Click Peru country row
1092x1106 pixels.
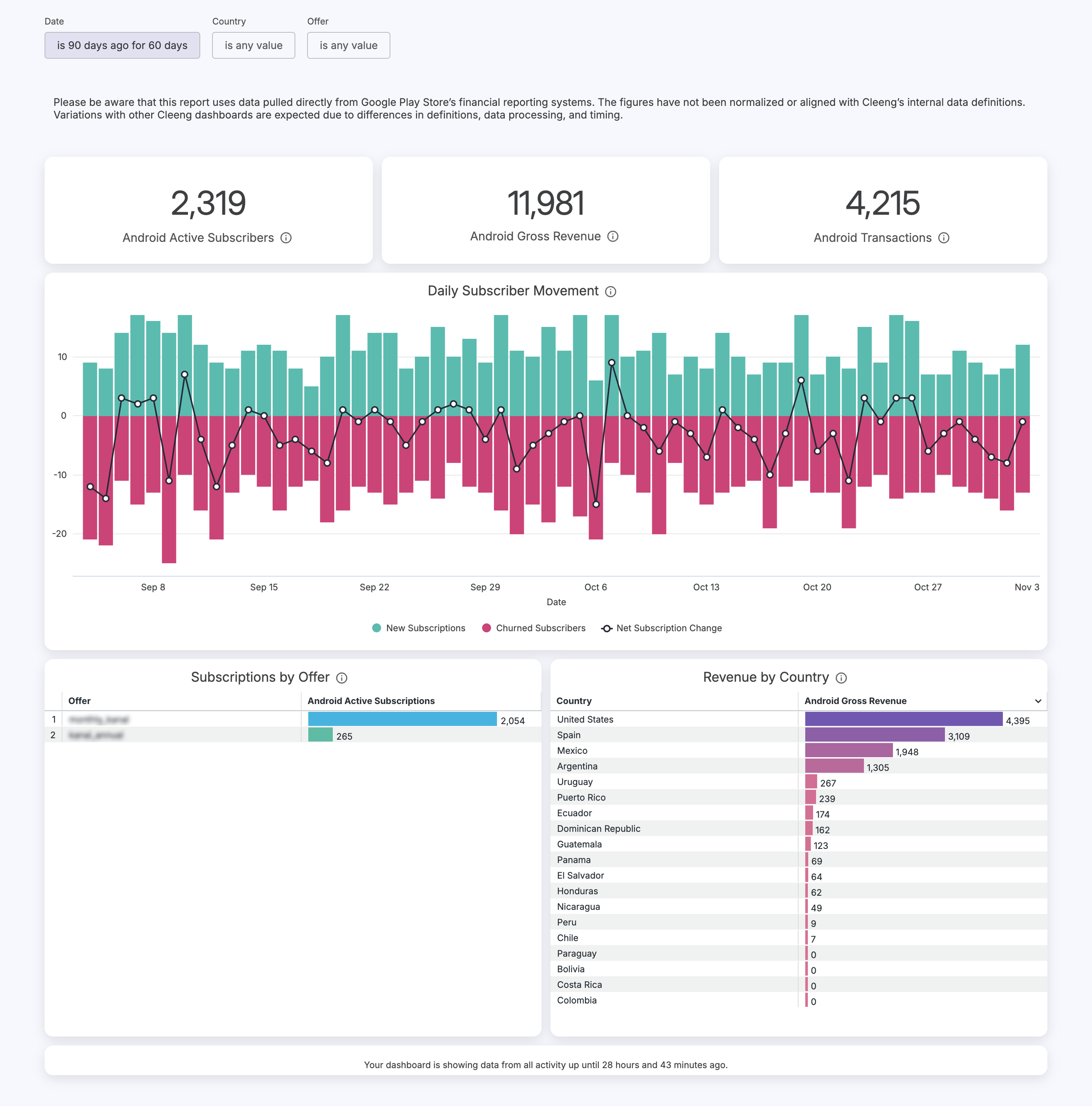coord(799,922)
